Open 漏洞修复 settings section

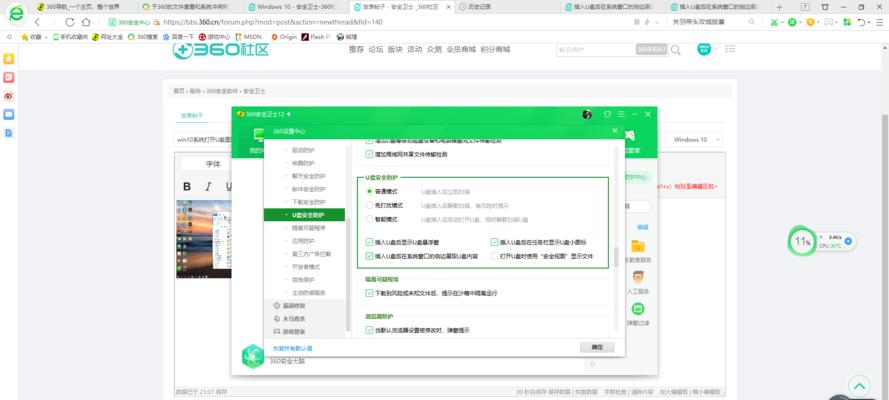coord(294,306)
